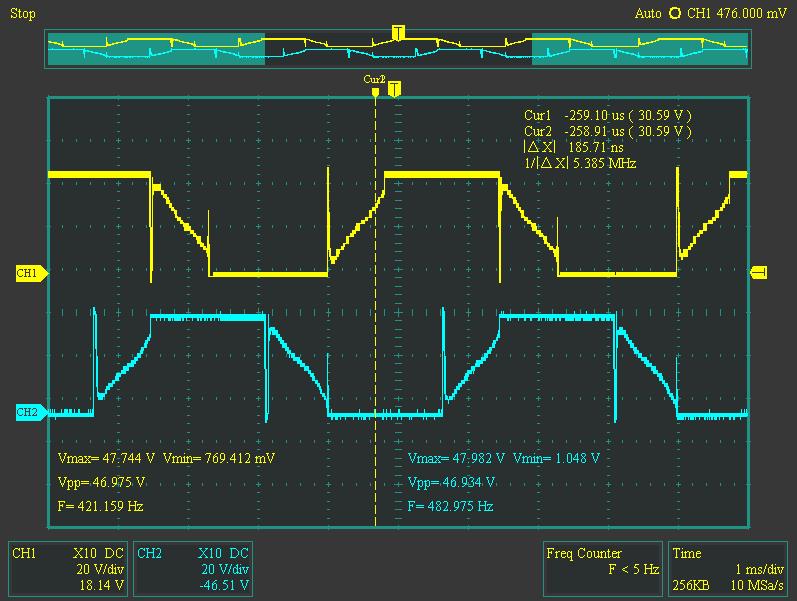Click the Cur1 -259.10 us cursor readout

click(x=606, y=115)
